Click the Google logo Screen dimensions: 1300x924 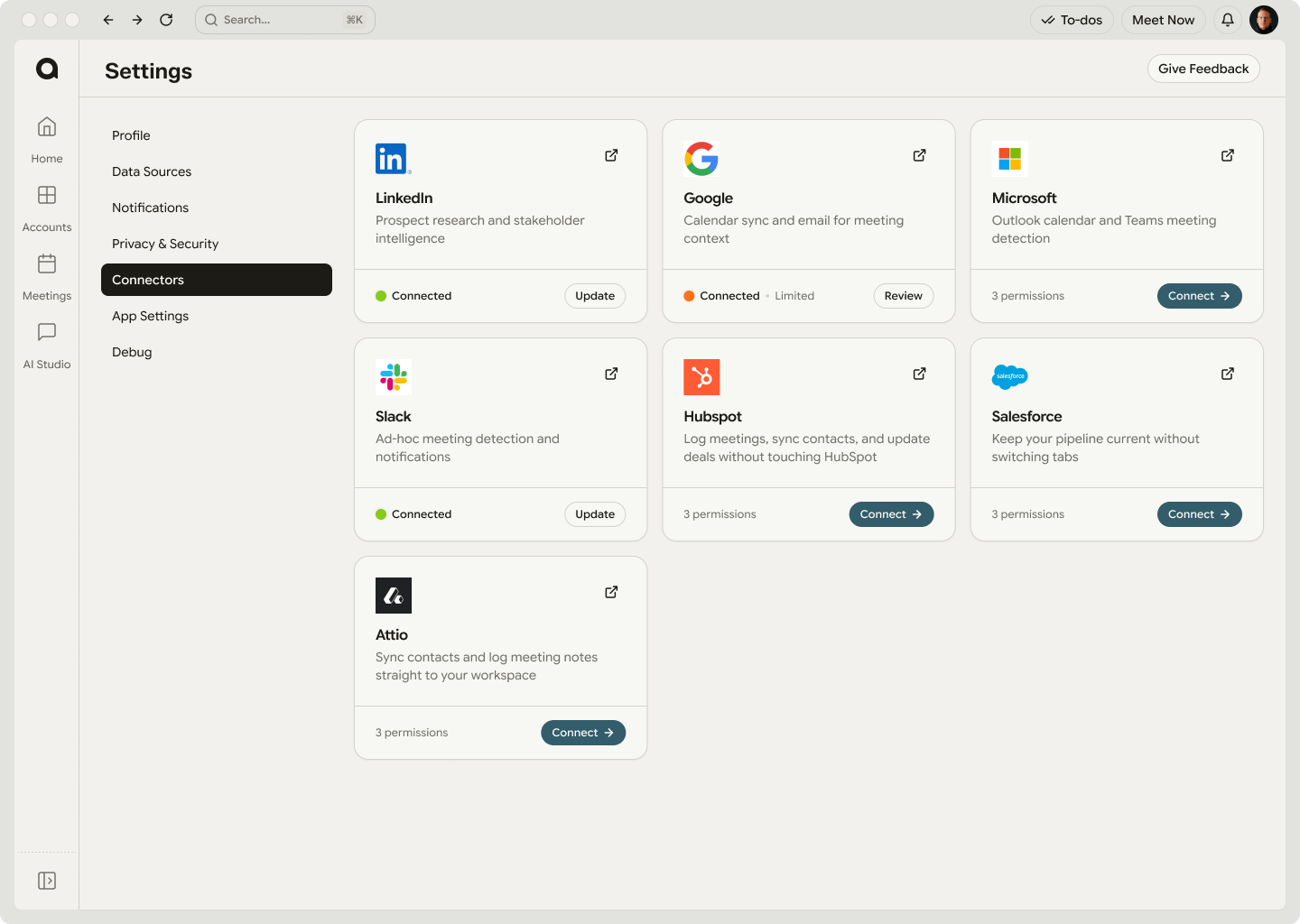pos(701,159)
